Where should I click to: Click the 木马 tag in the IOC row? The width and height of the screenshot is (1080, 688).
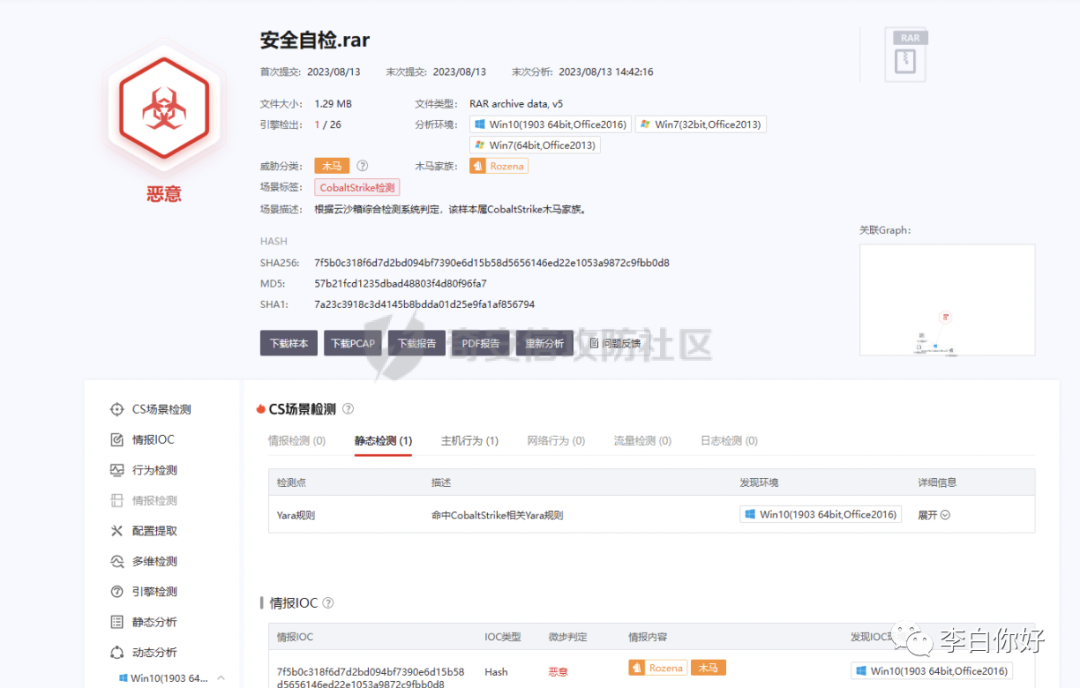pyautogui.click(x=708, y=667)
